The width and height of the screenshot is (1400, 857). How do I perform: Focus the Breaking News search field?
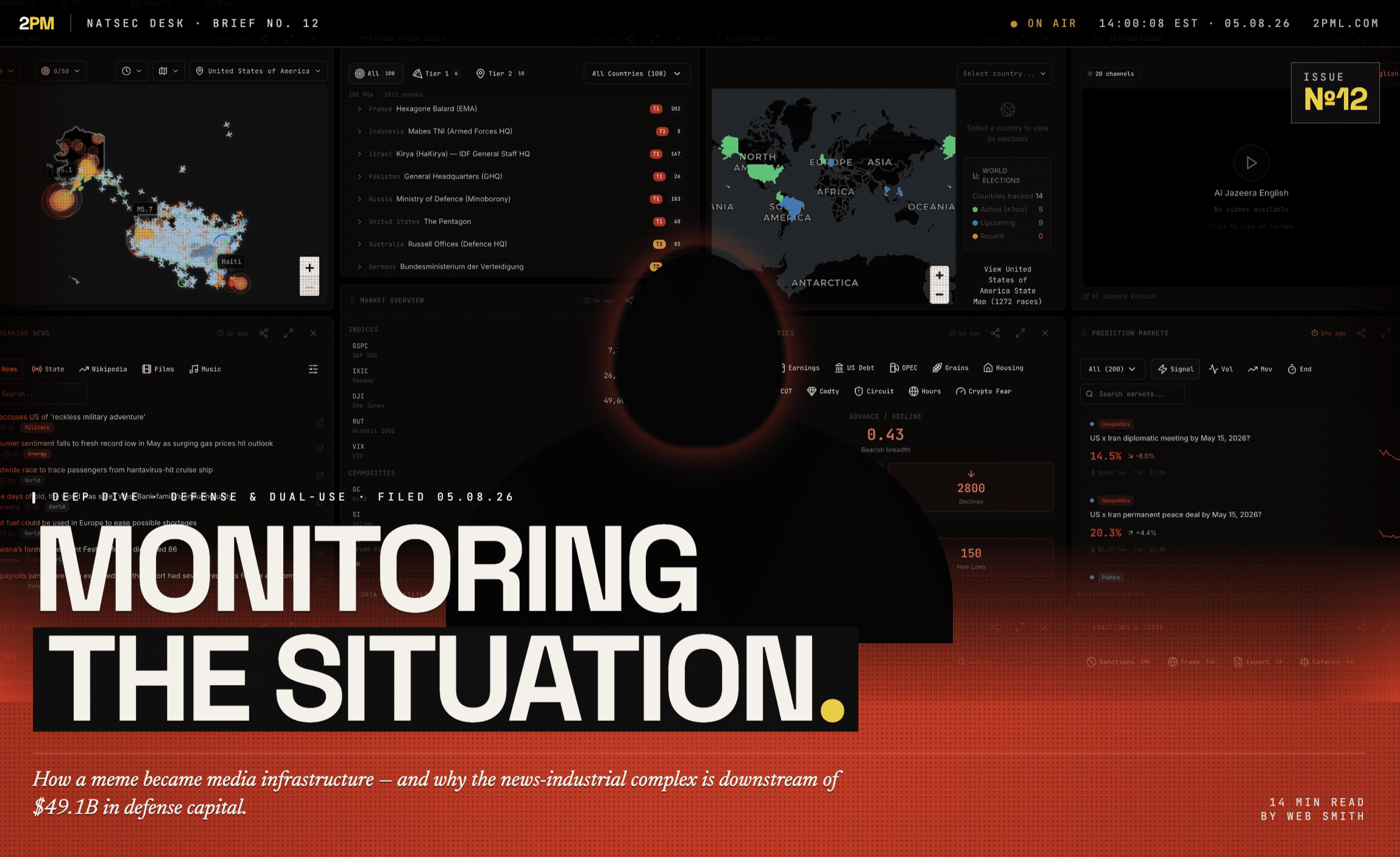coord(43,394)
